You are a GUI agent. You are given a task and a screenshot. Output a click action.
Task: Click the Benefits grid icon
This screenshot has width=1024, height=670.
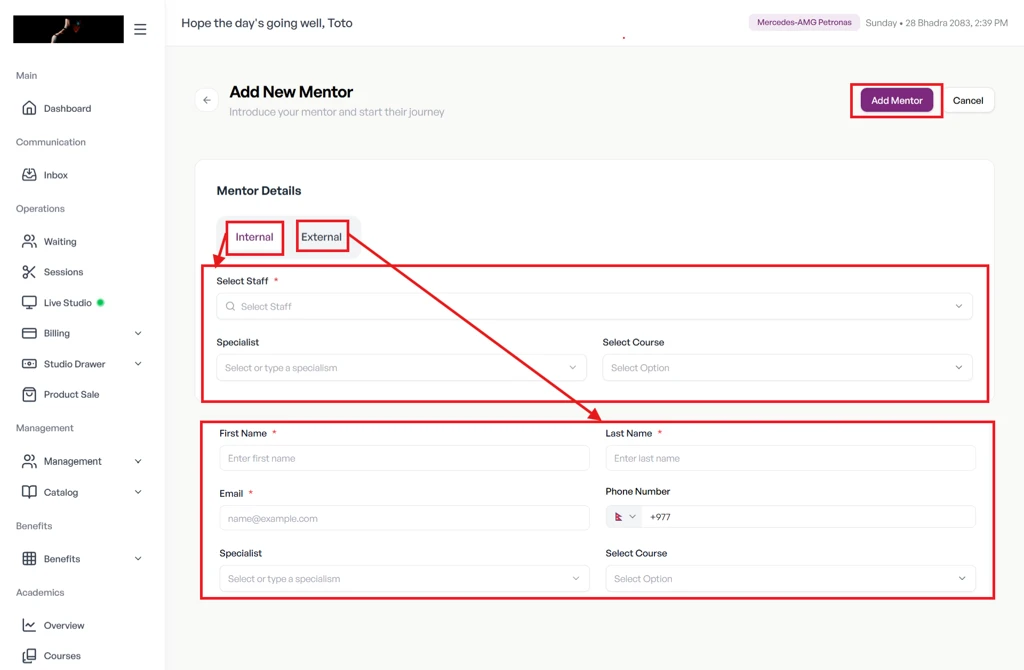[x=29, y=558]
